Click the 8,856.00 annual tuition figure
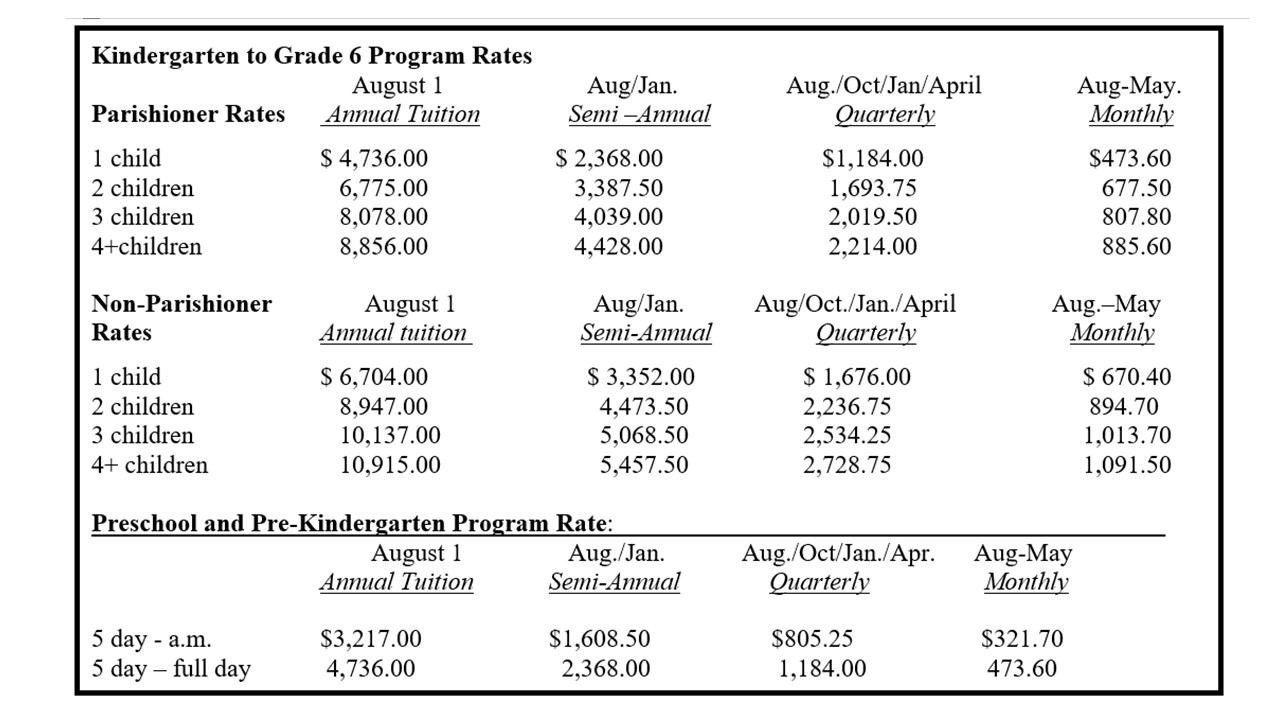The height and width of the screenshot is (720, 1280). [384, 247]
